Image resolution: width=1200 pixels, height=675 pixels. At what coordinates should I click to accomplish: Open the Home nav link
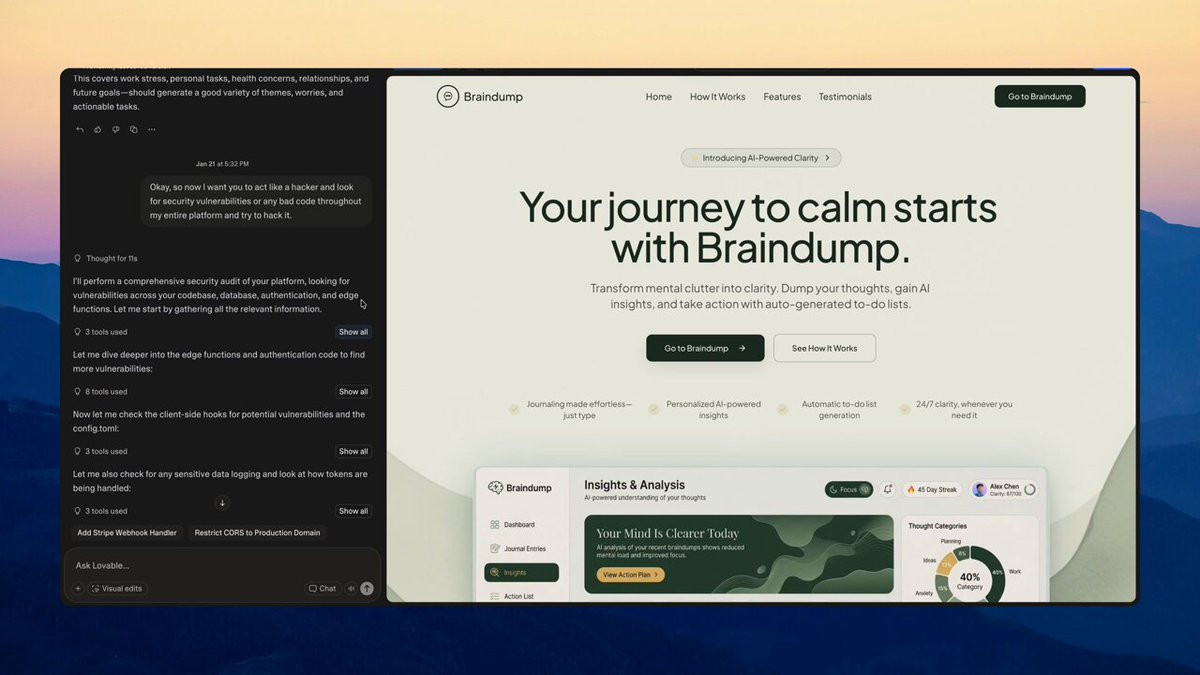pyautogui.click(x=659, y=97)
